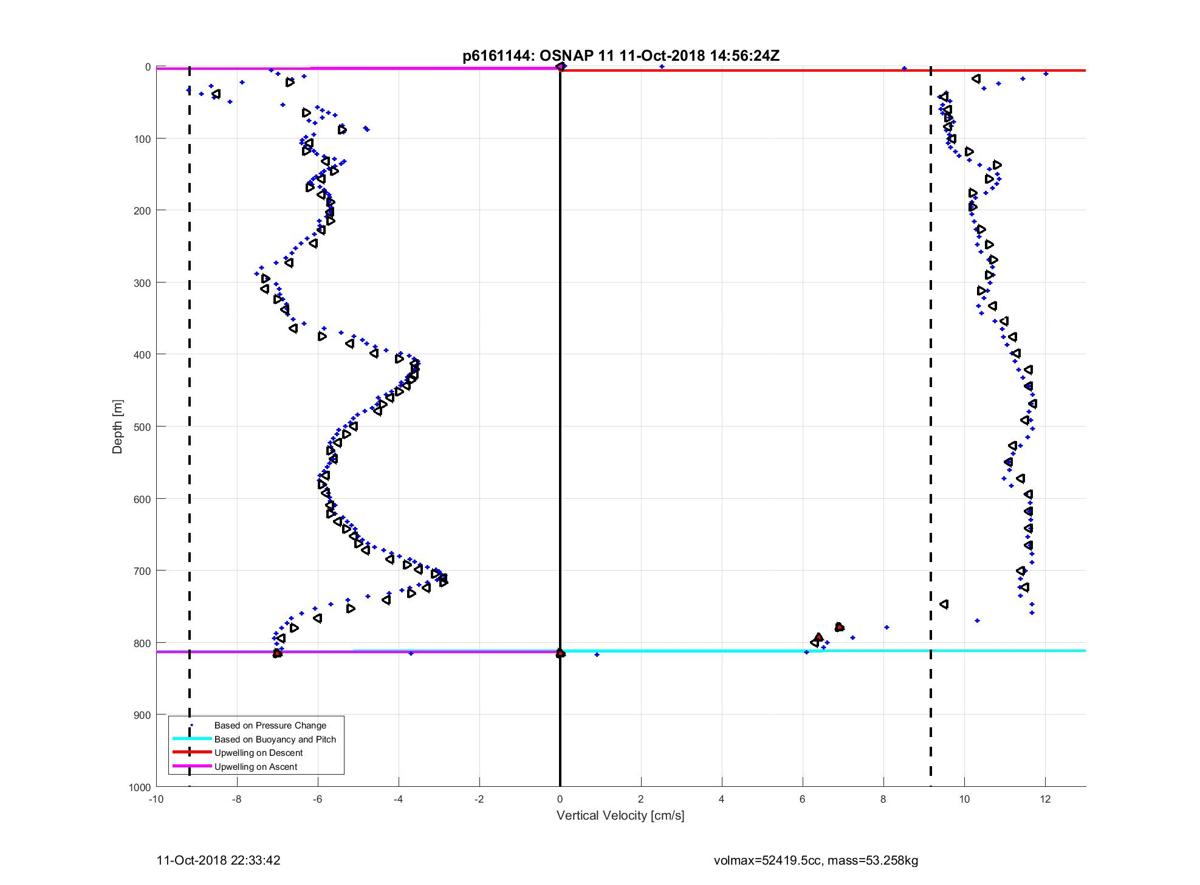Click the x-axis tick label '2'
Screen dimensions: 1200x885
tap(641, 799)
